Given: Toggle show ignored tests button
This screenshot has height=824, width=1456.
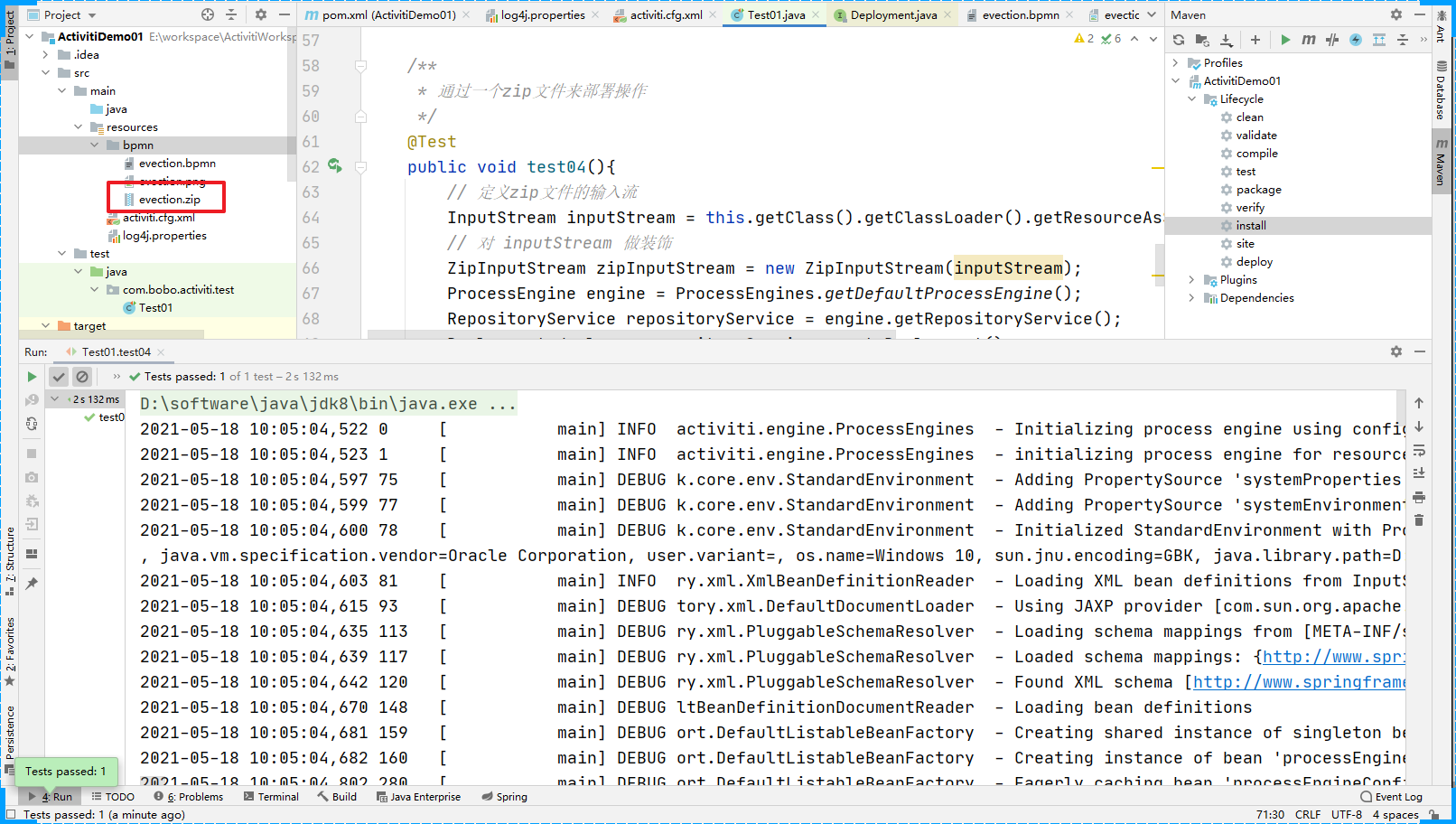Looking at the screenshot, I should tap(82, 377).
